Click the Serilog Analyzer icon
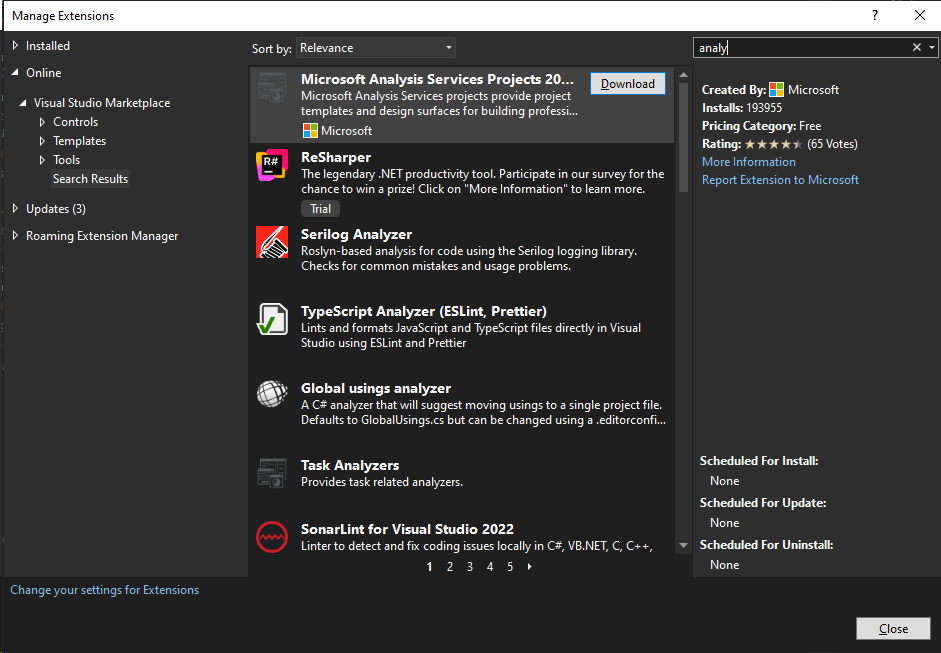Screen dimensions: 941x653 click(272, 243)
